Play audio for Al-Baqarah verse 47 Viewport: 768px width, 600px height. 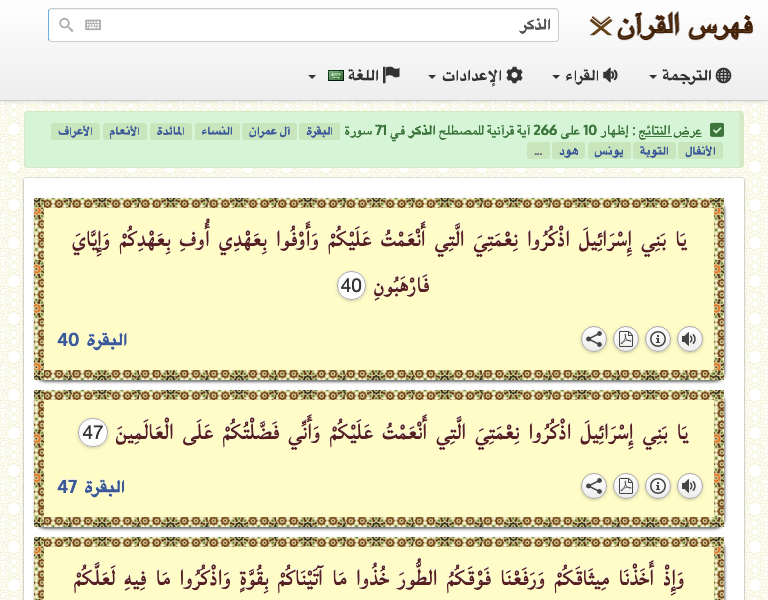tap(689, 486)
